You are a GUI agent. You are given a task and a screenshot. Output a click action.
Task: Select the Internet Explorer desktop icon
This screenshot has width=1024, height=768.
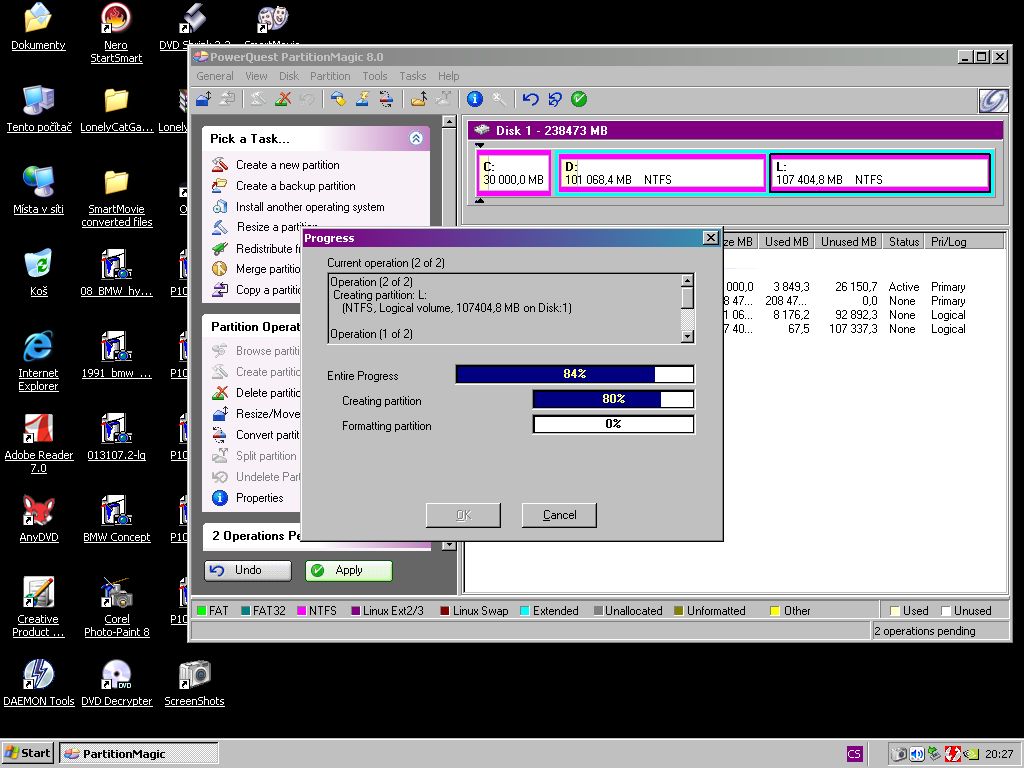click(x=39, y=361)
